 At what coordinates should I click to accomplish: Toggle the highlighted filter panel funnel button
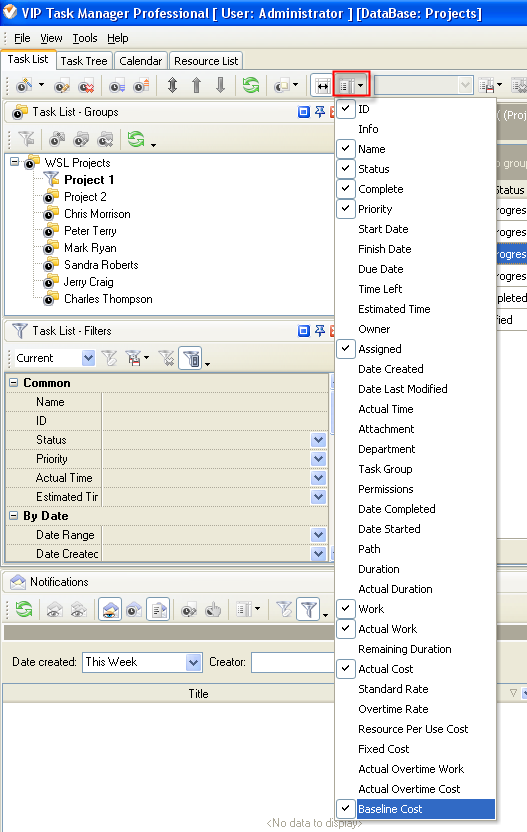[192, 358]
